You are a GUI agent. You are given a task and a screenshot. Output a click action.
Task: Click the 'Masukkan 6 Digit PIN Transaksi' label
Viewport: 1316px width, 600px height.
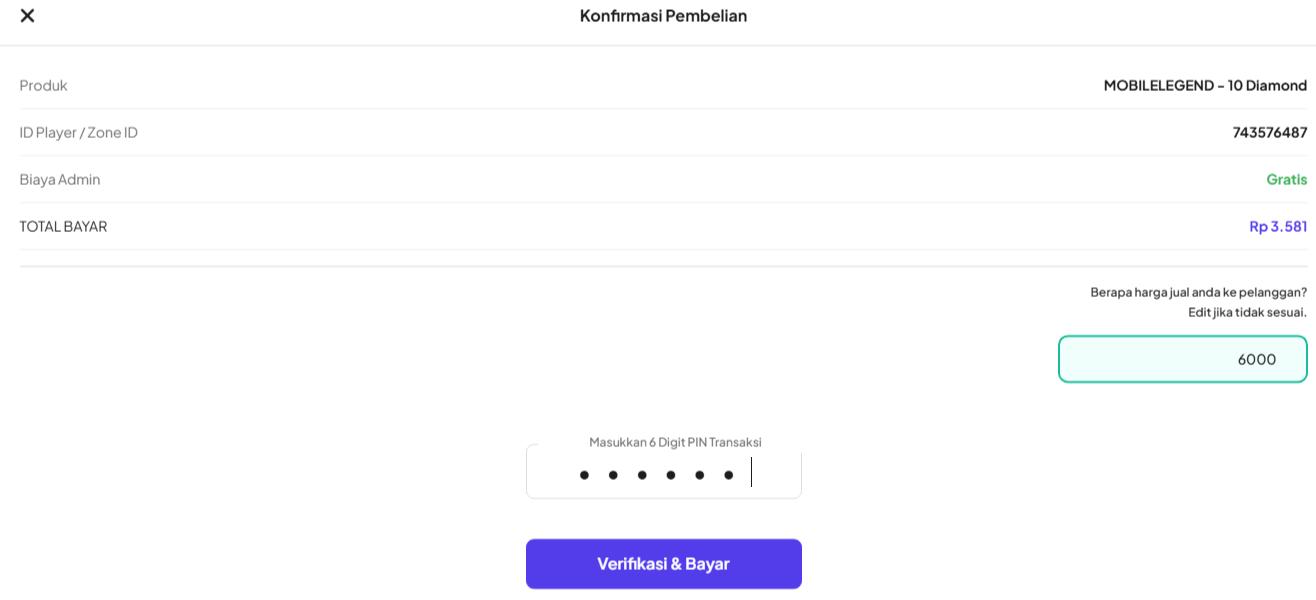pyautogui.click(x=675, y=442)
